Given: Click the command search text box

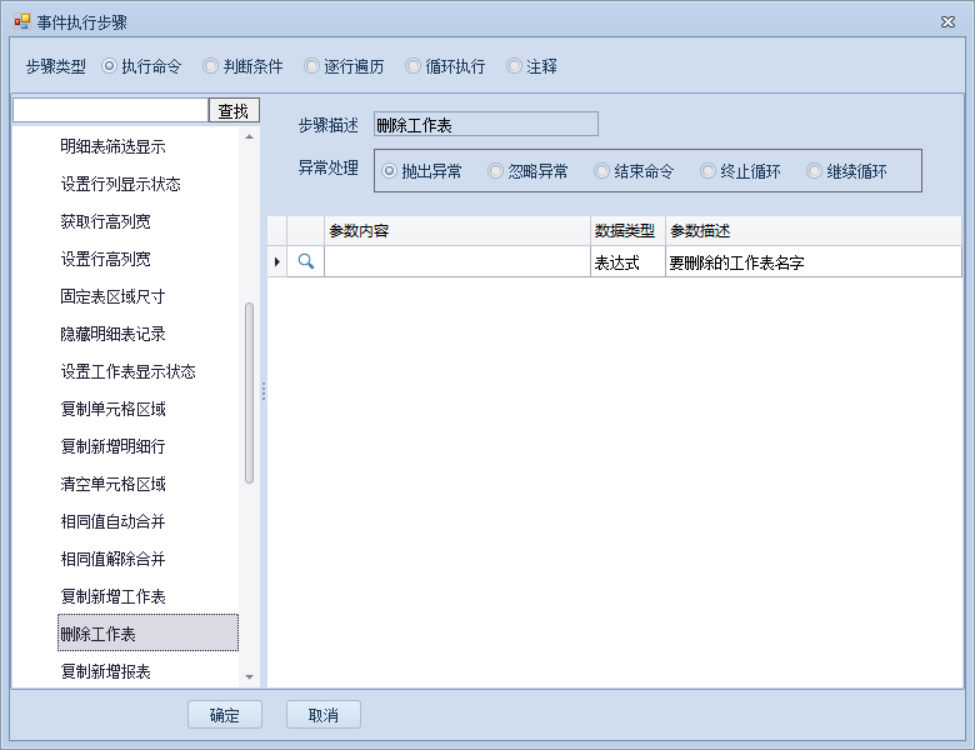Looking at the screenshot, I should (110, 110).
